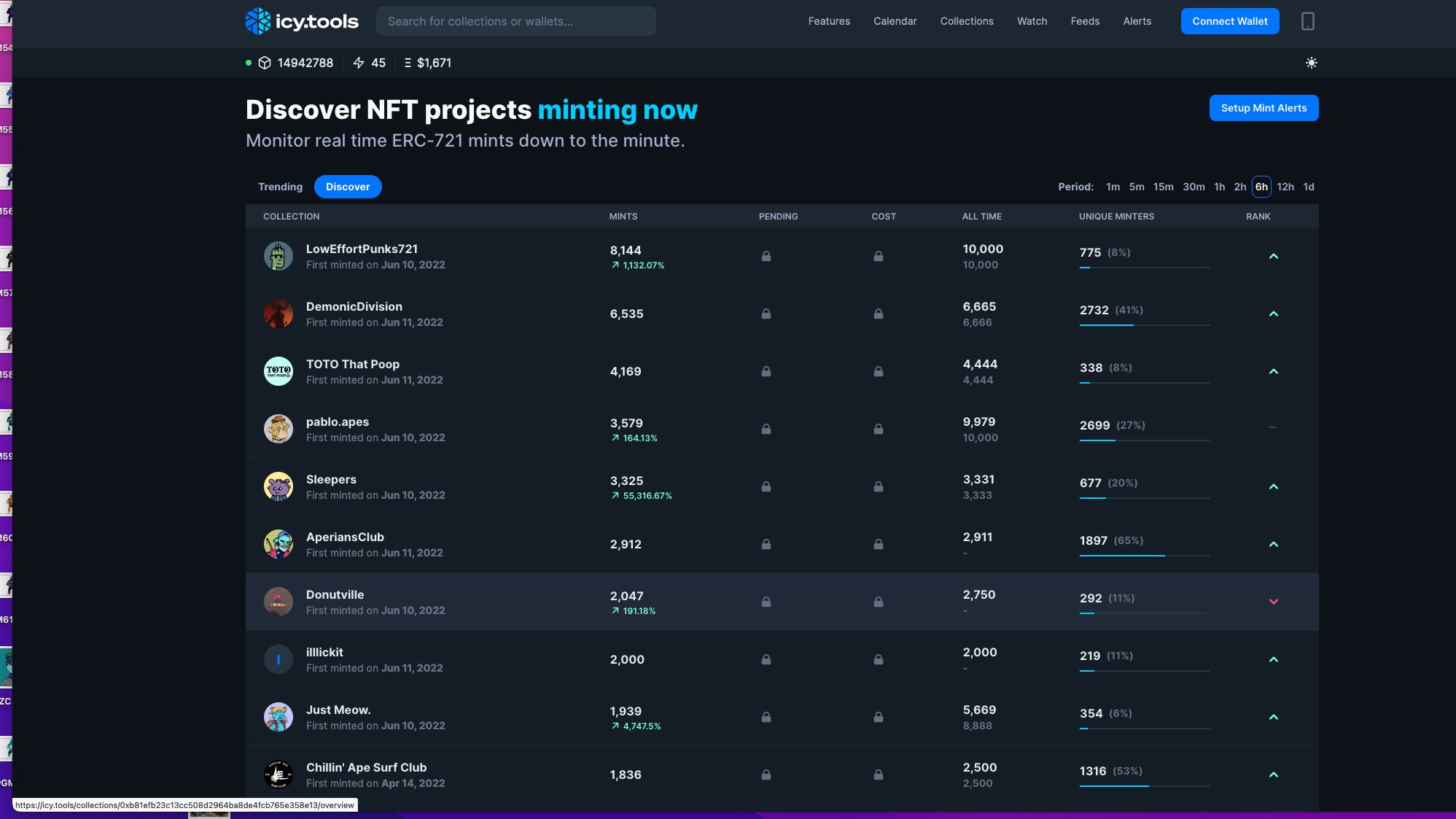This screenshot has height=819, width=1456.
Task: Click AperiansClub rank up chevron
Action: coord(1273,544)
